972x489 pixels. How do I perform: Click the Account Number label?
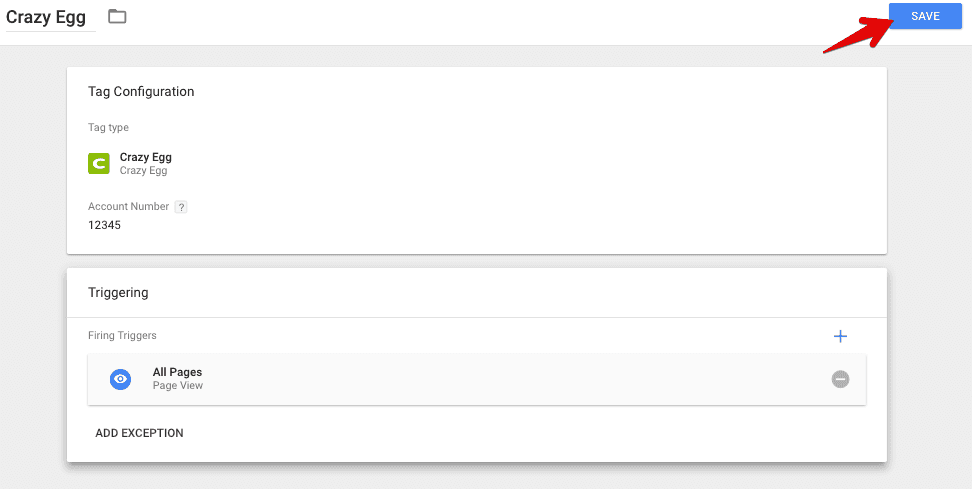[128, 207]
